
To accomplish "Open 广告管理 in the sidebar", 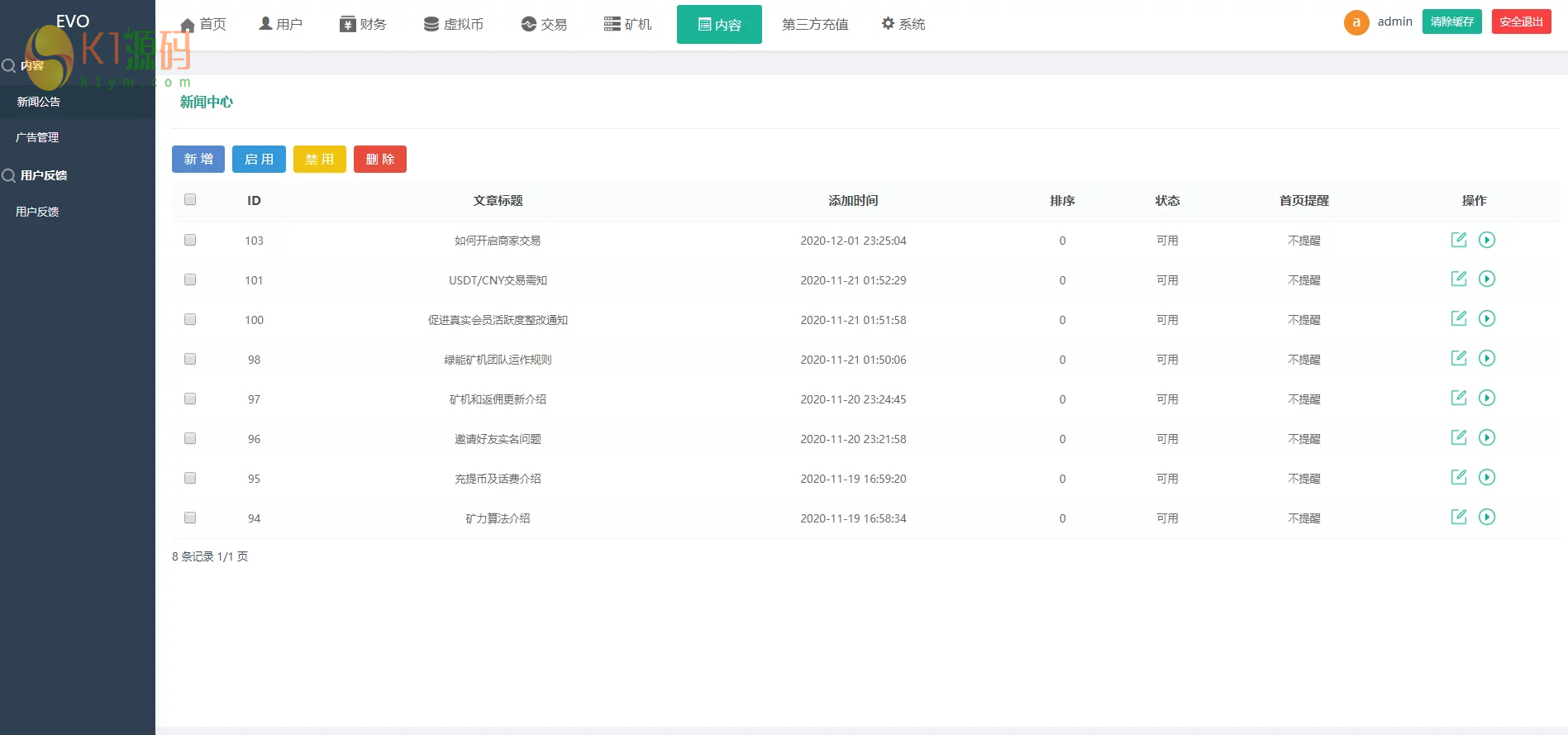I will (37, 137).
